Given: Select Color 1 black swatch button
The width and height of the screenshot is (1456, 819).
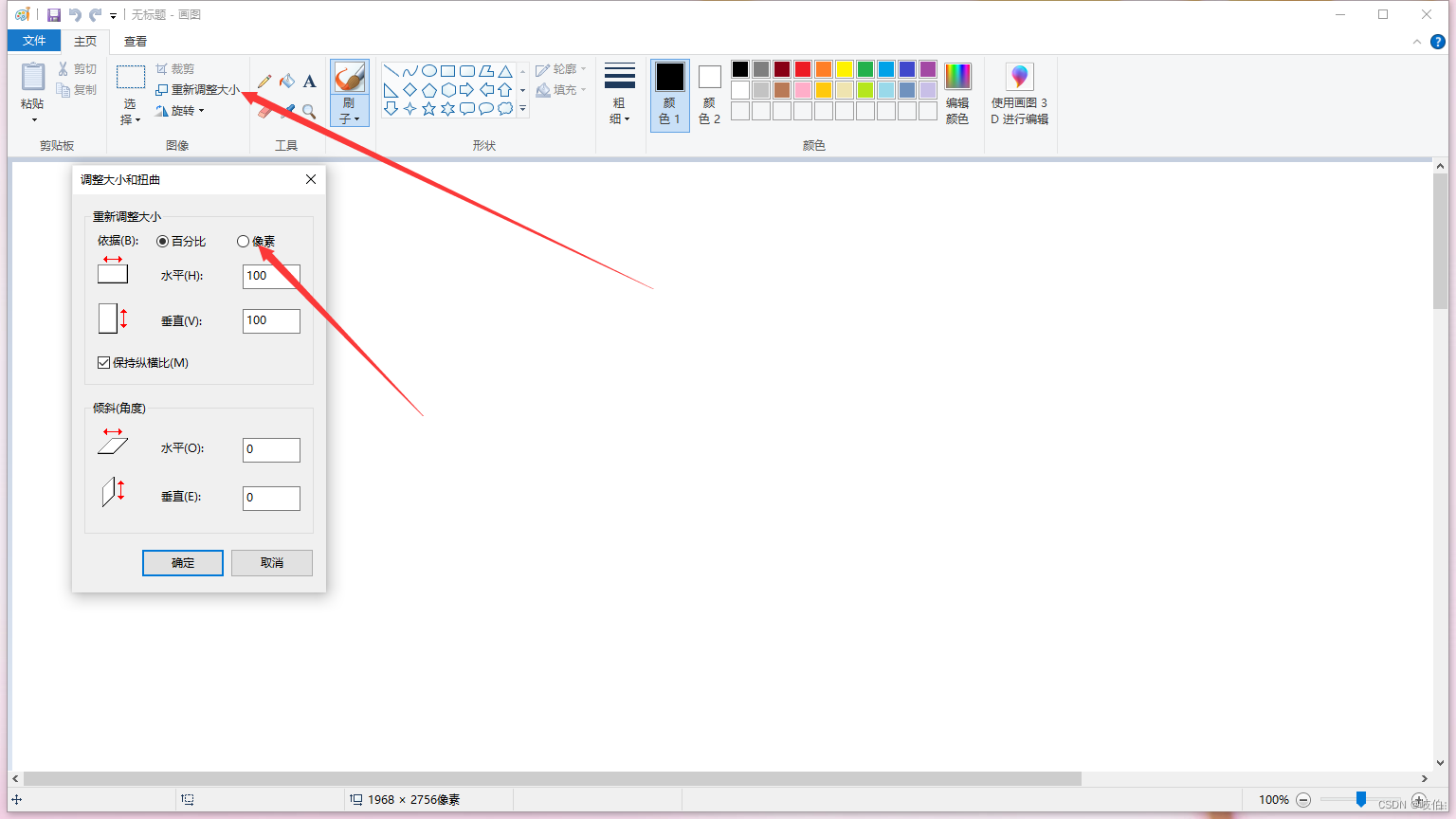Looking at the screenshot, I should [670, 95].
